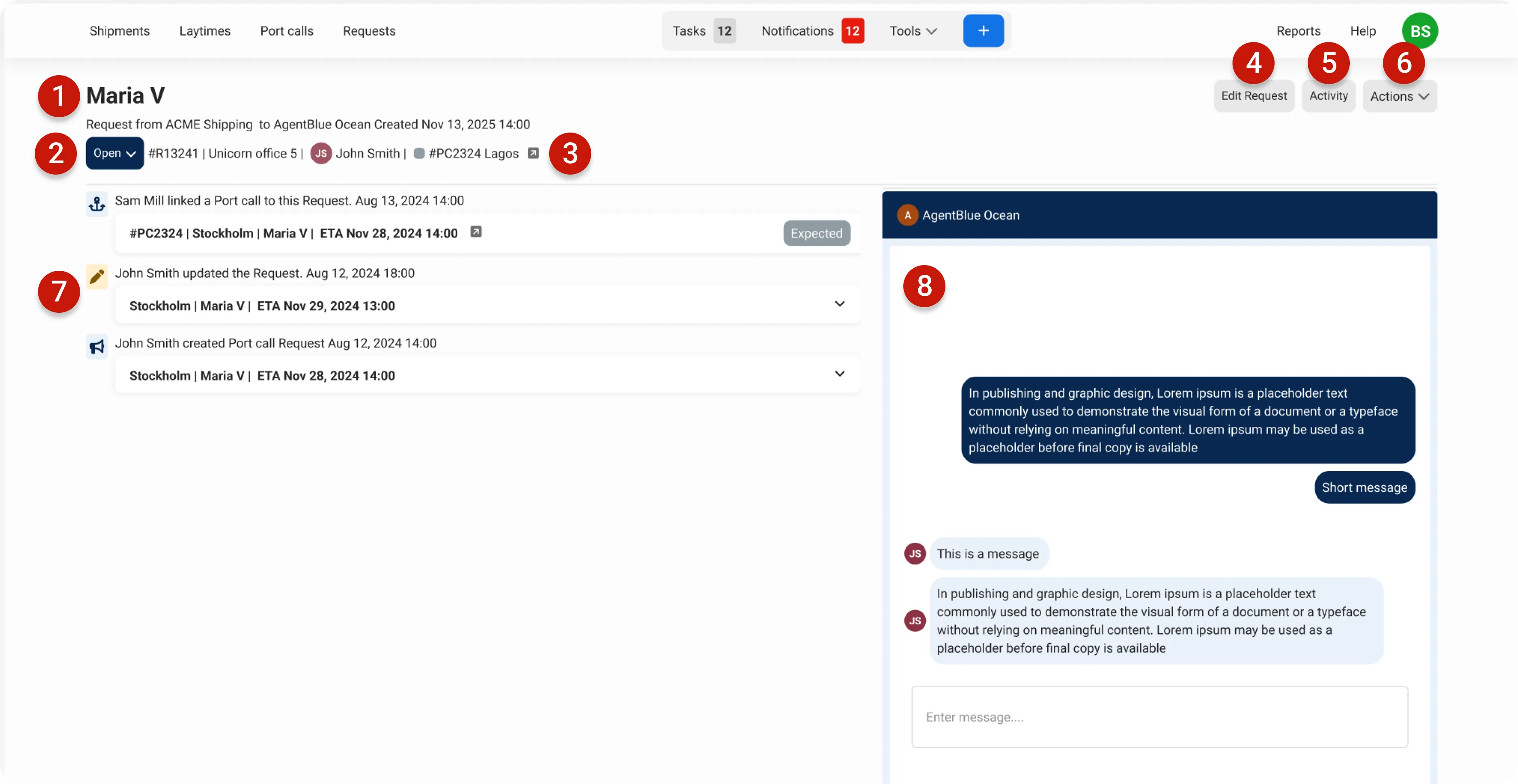Image resolution: width=1518 pixels, height=784 pixels.
Task: Click the Expected status badge
Action: point(816,233)
